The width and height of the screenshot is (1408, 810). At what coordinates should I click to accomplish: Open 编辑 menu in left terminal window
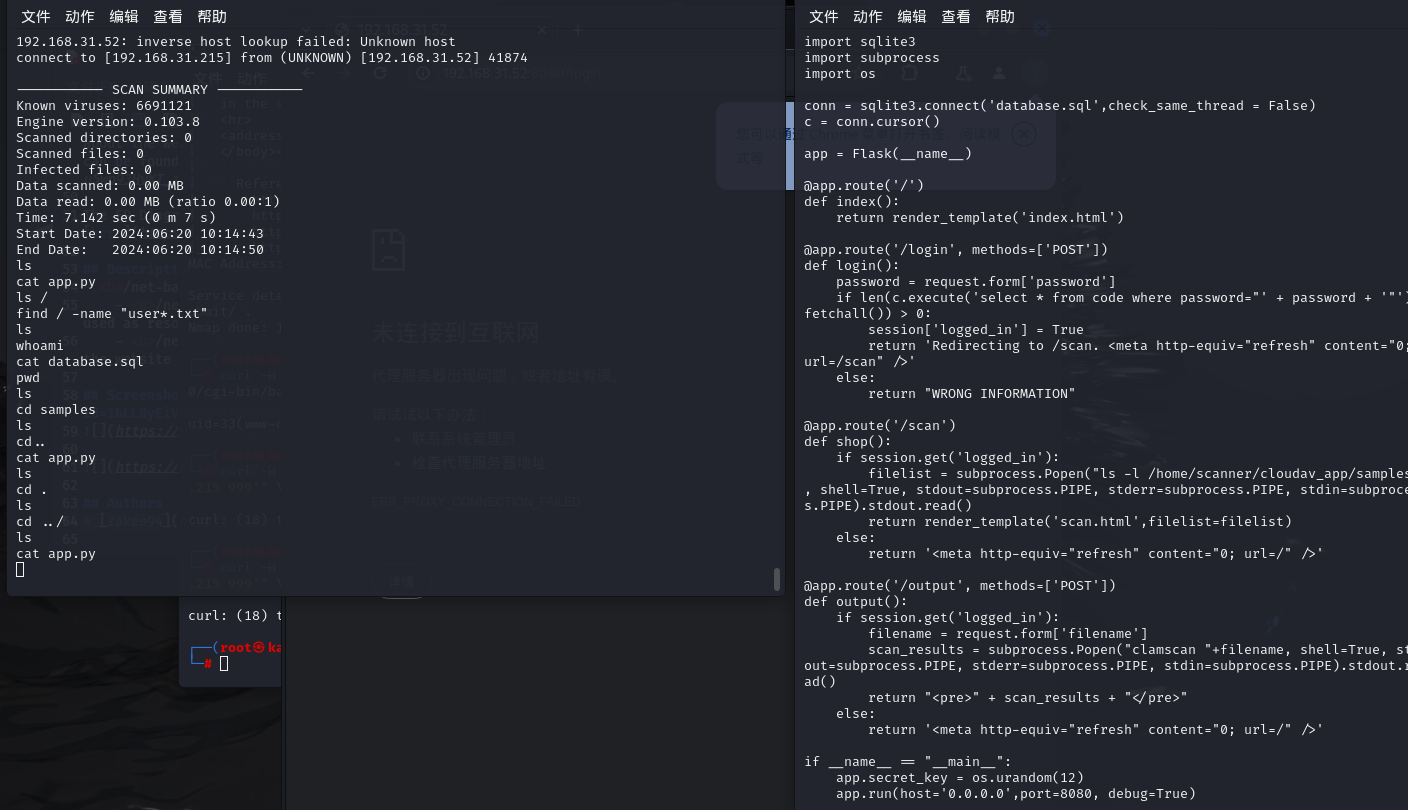point(124,17)
